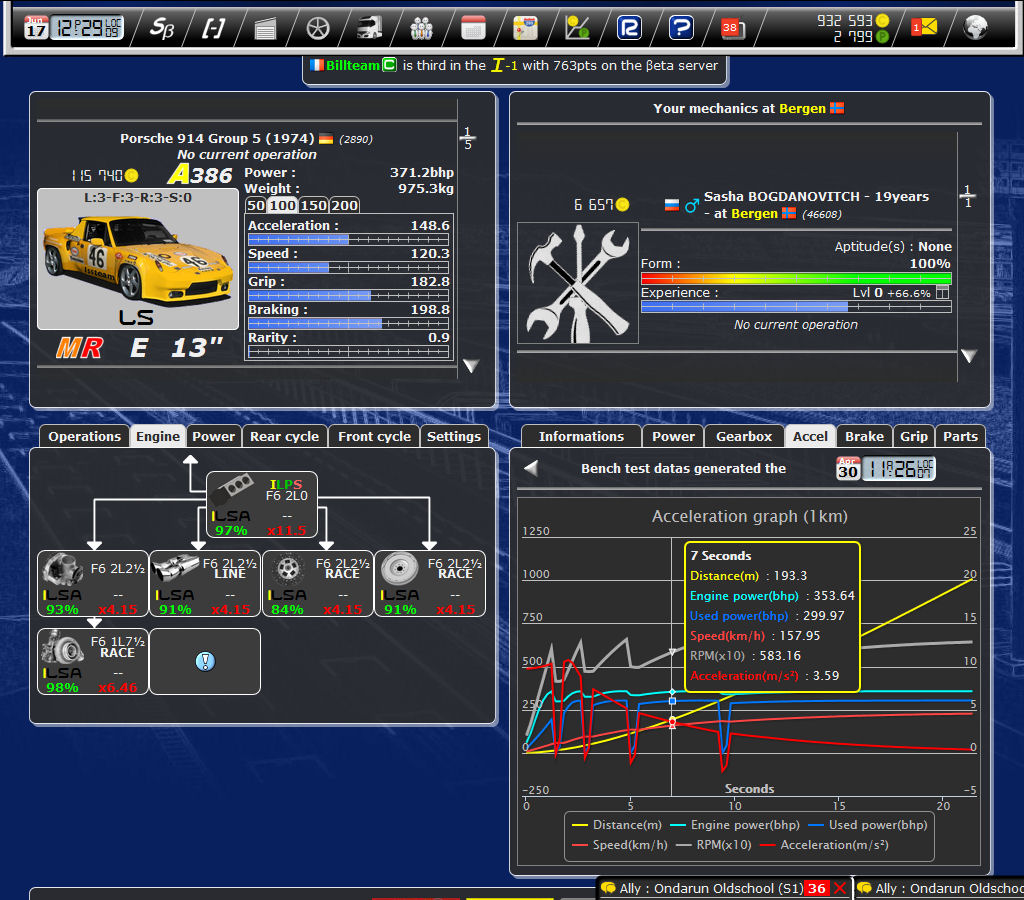Select the F6 1L7½ RACE turbo part
The image size is (1024, 900).
[93, 661]
